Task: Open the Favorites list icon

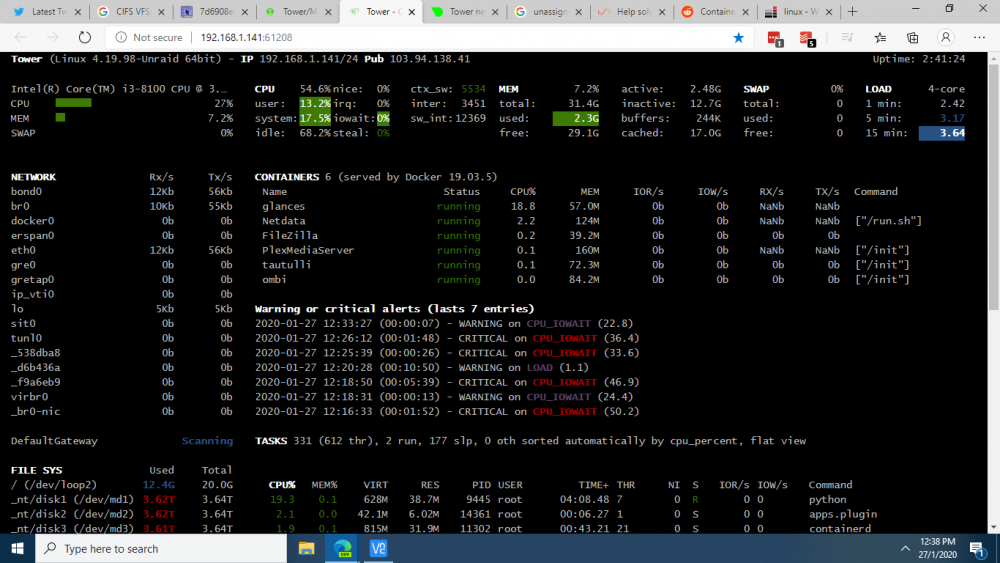Action: pyautogui.click(x=880, y=38)
